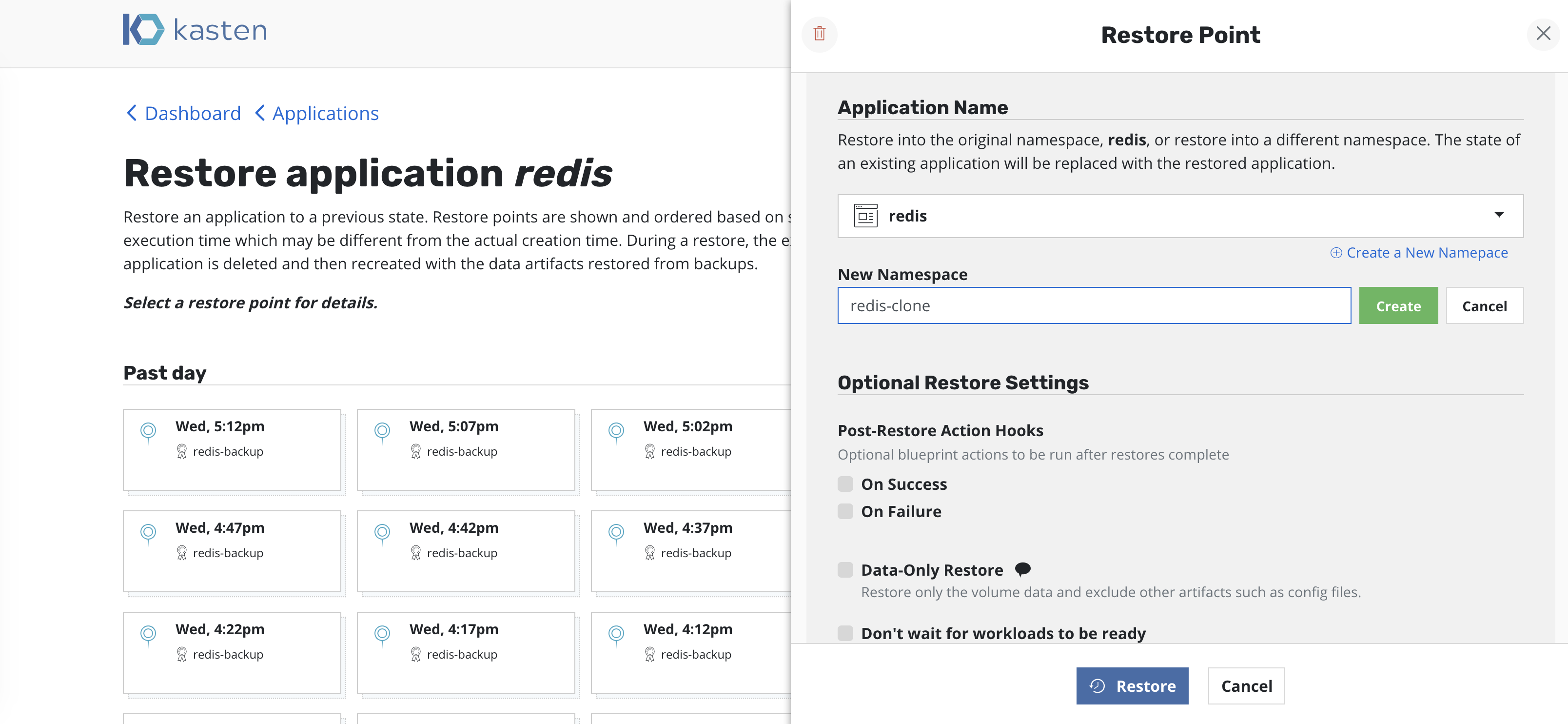Click the policy ribbon icon in the Wed 5:07pm card
1568x724 pixels.
point(416,452)
